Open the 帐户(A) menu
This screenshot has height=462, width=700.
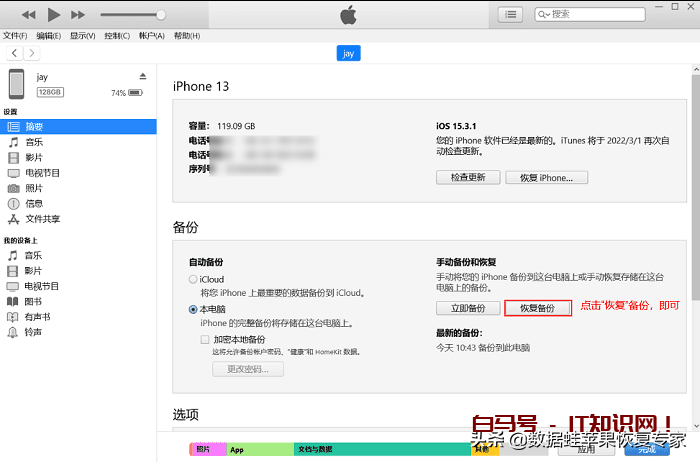click(x=152, y=36)
